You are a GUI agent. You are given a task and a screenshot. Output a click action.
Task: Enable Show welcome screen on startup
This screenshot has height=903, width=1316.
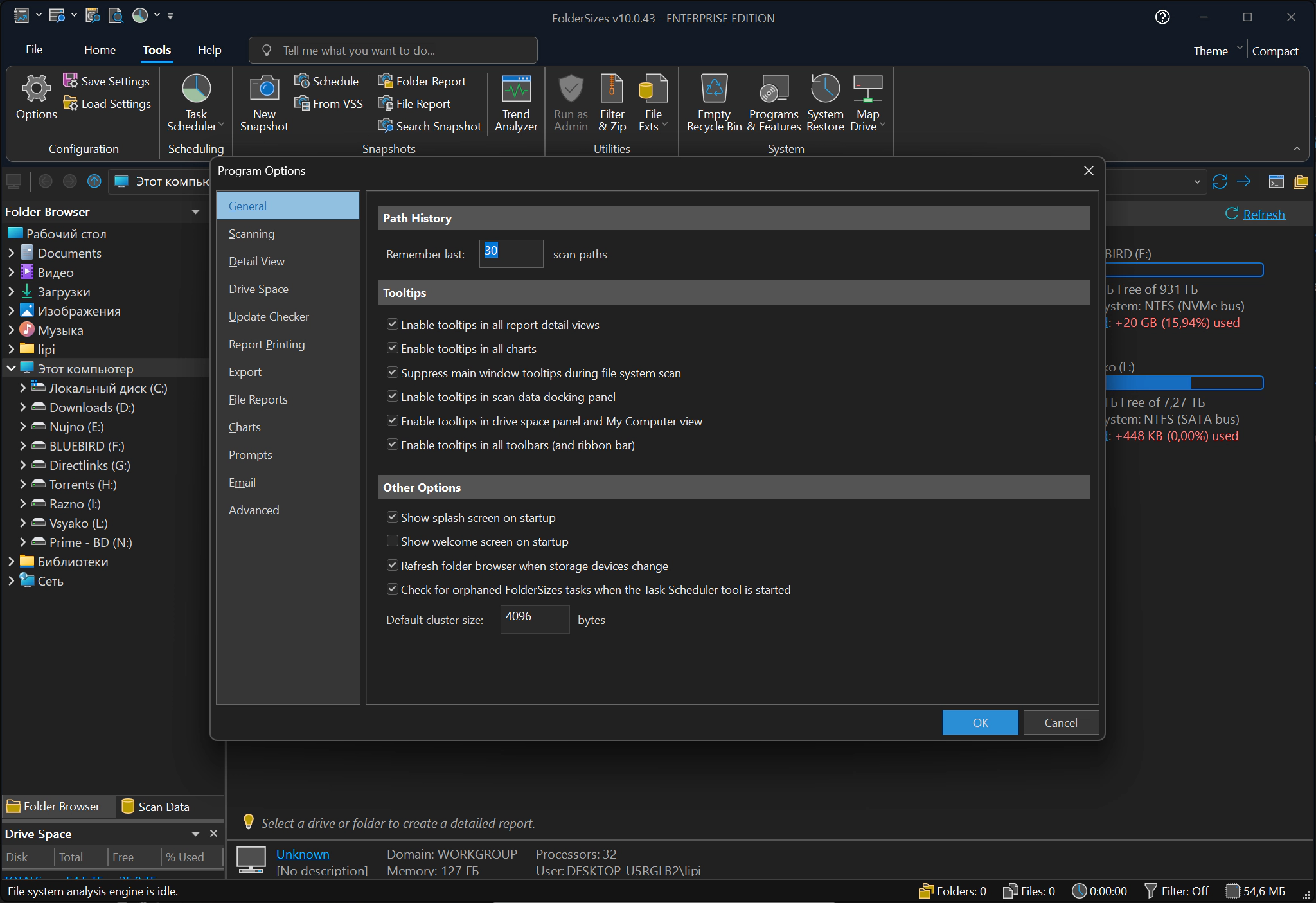click(x=392, y=541)
